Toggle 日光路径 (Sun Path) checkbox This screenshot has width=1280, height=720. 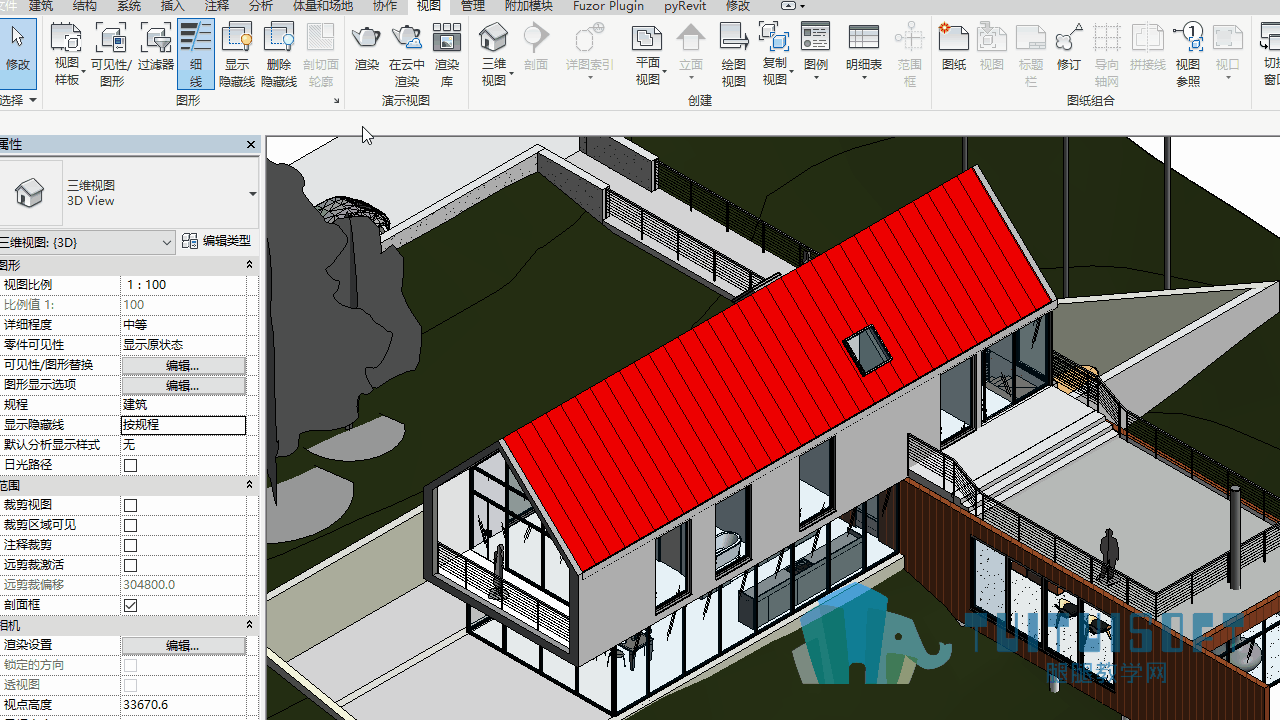[130, 465]
